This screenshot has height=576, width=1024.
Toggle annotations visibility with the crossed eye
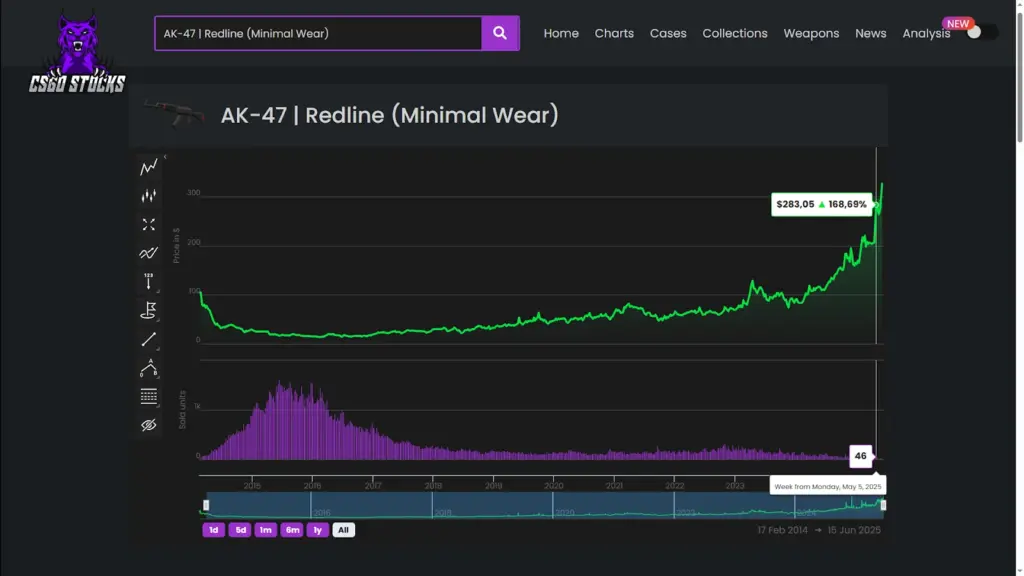tap(149, 425)
